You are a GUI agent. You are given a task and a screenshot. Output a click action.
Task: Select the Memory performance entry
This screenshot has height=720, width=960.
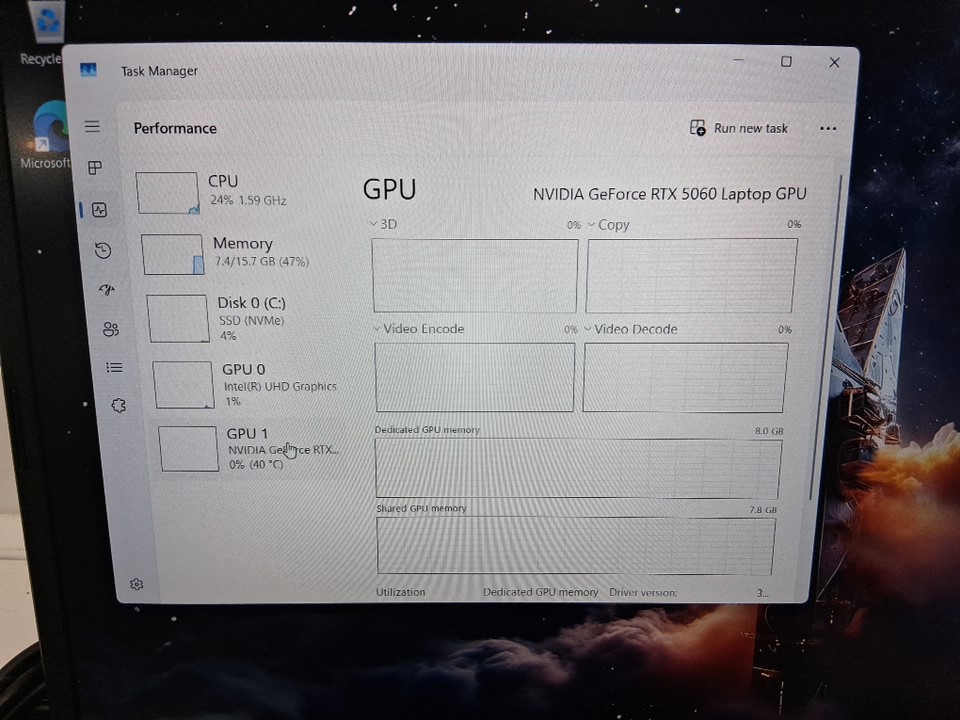click(x=245, y=252)
